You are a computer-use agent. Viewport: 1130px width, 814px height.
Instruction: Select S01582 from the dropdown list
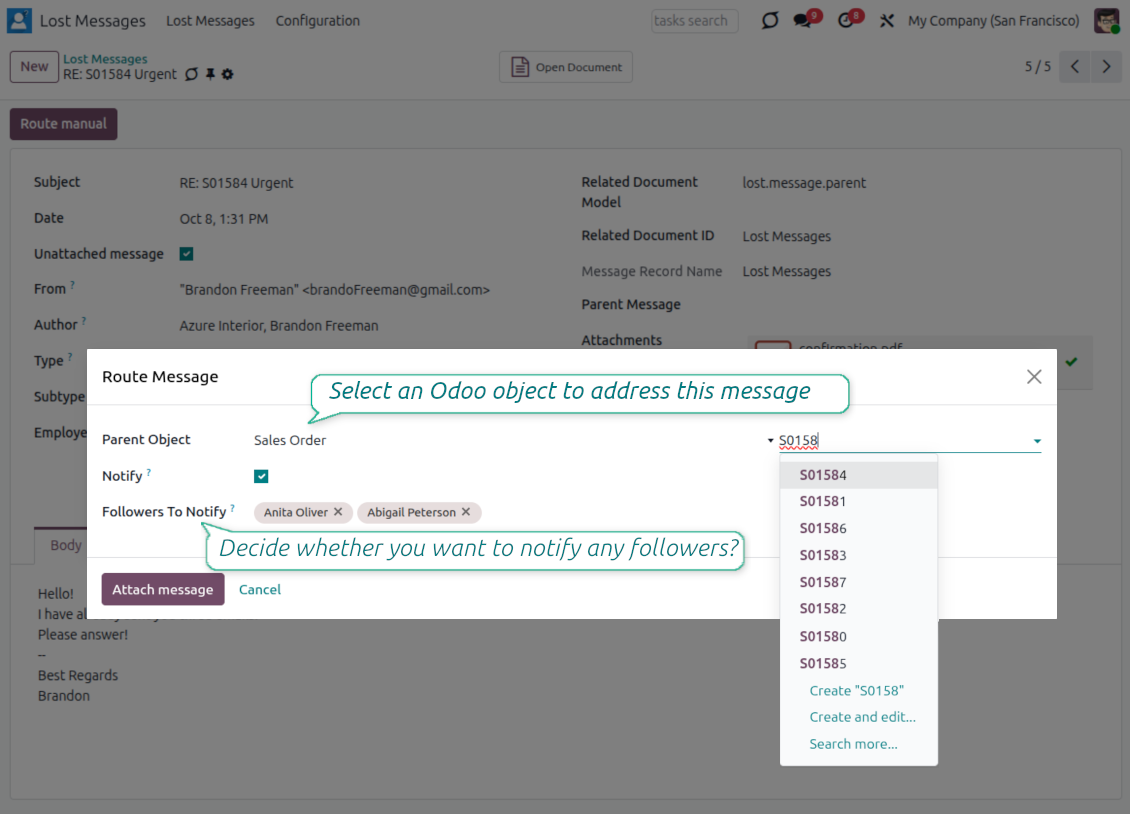pos(858,609)
